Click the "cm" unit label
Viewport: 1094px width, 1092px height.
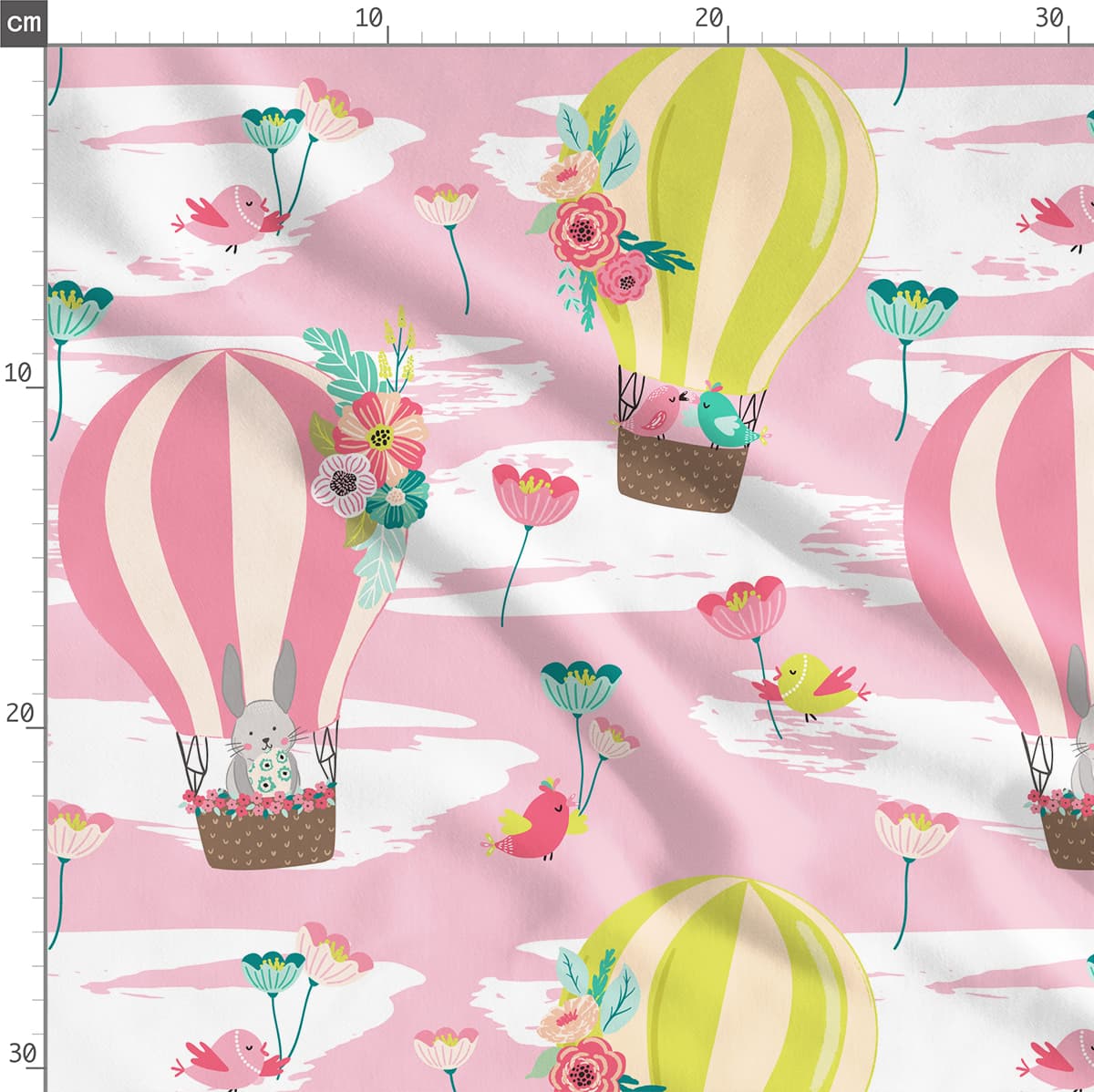pyautogui.click(x=22, y=21)
